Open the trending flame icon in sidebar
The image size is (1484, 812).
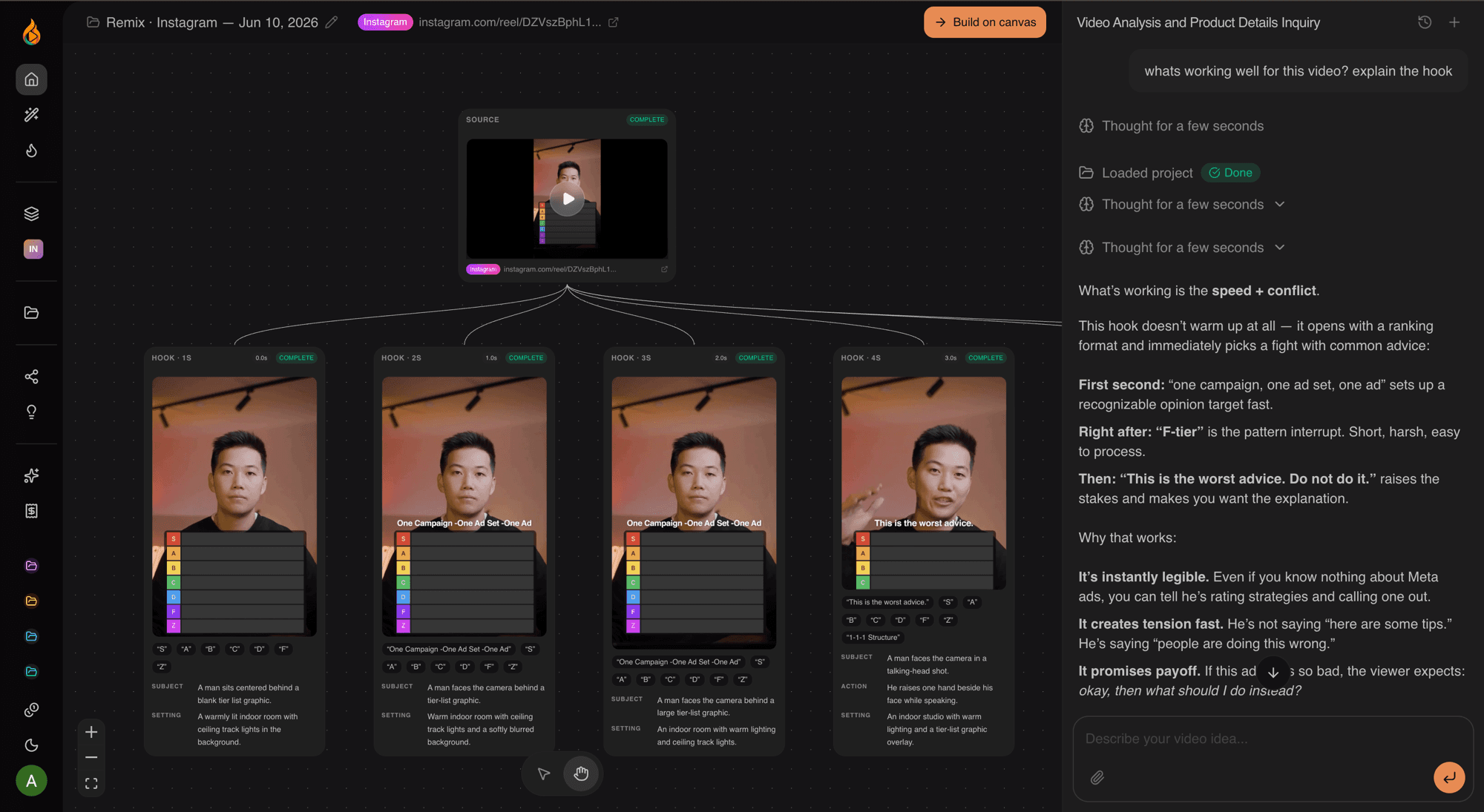(x=31, y=151)
